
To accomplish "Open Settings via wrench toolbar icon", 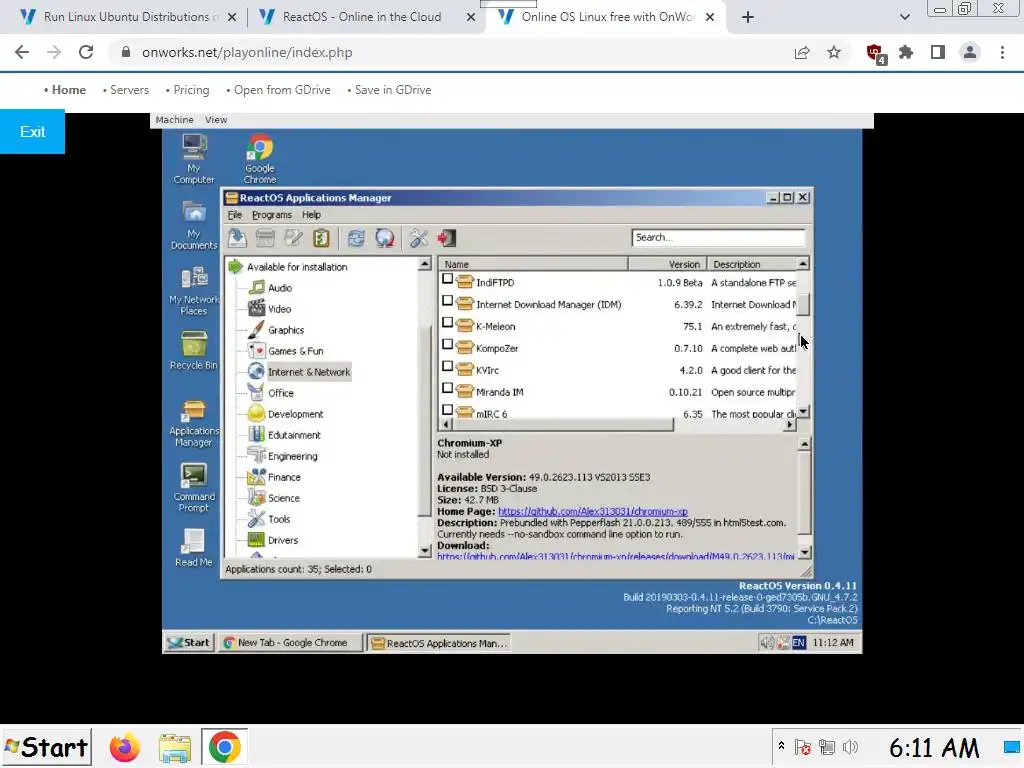I will (419, 238).
